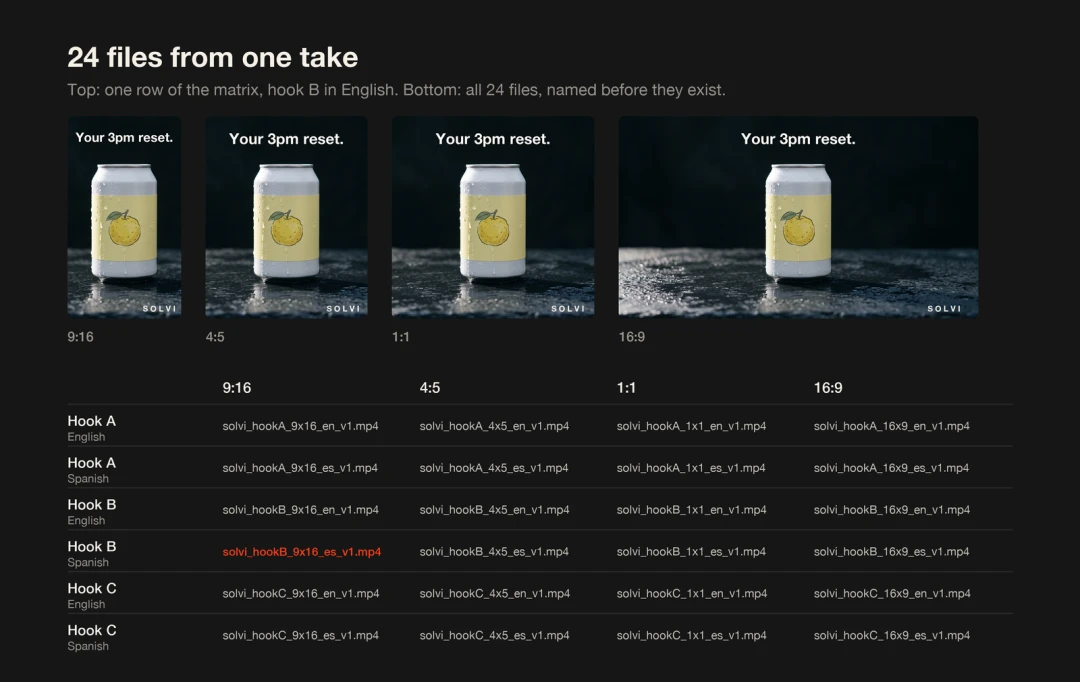Screen dimensions: 1080x682
Task: Select file solvi_hookB_16x9_es_v1.mp4
Action: 891,552
